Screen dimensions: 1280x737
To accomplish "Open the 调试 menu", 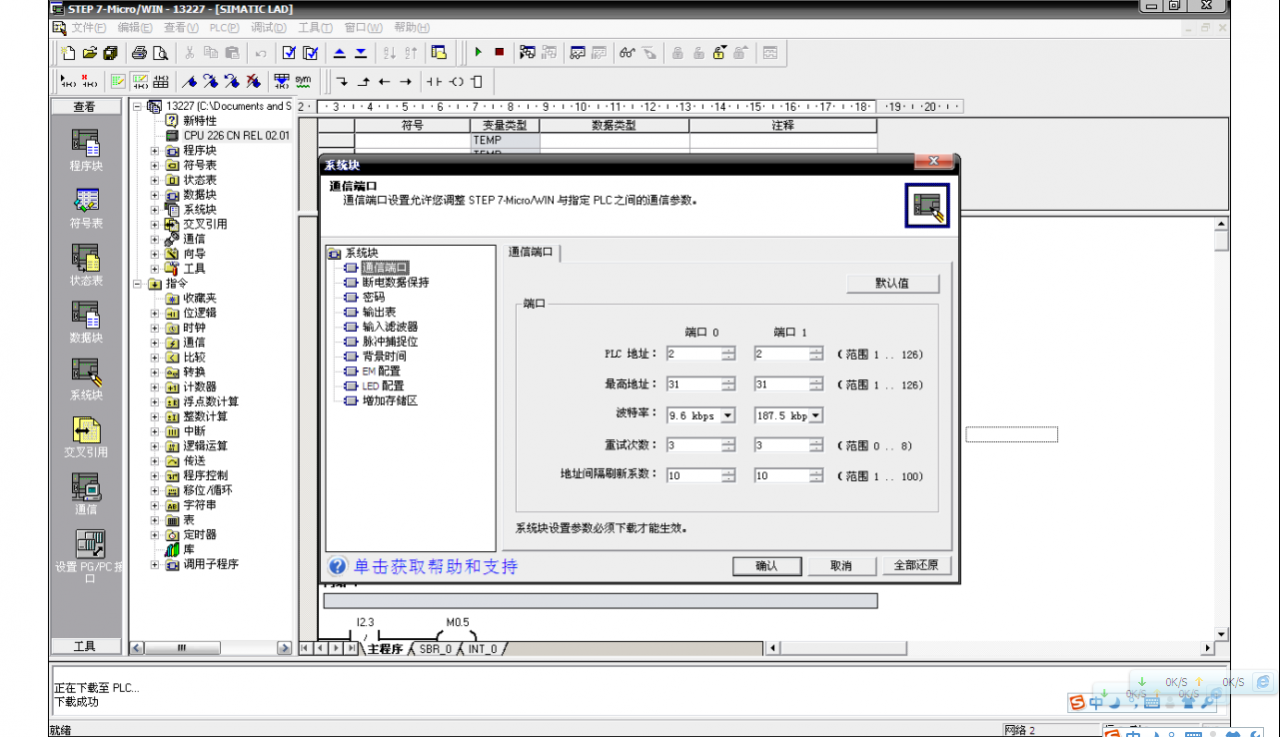I will pyautogui.click(x=269, y=28).
